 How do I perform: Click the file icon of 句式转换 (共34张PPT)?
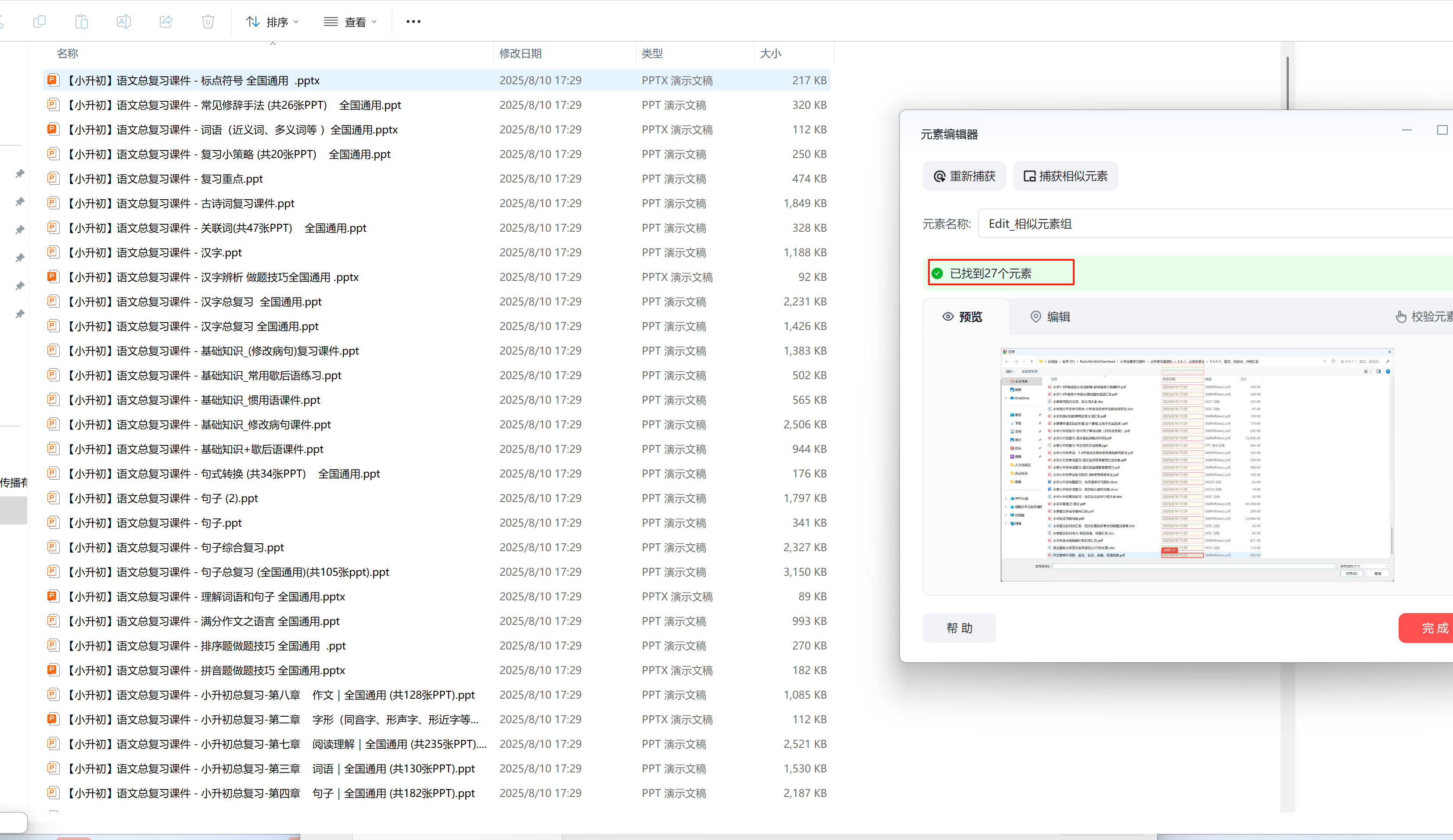(x=53, y=474)
